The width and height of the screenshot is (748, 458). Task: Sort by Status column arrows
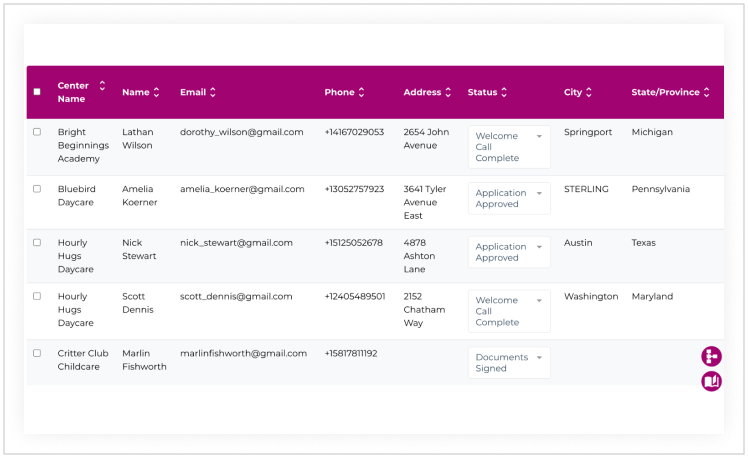point(504,93)
